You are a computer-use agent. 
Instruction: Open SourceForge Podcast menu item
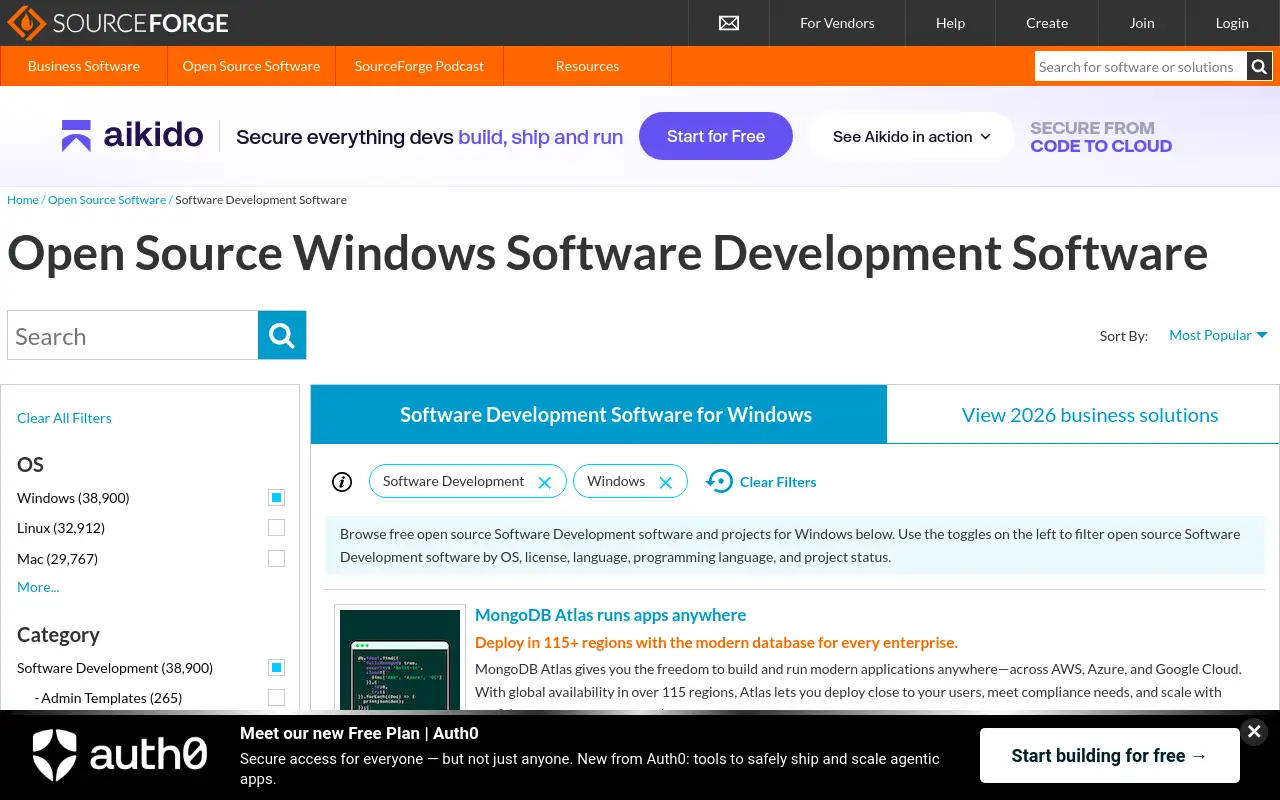tap(419, 66)
